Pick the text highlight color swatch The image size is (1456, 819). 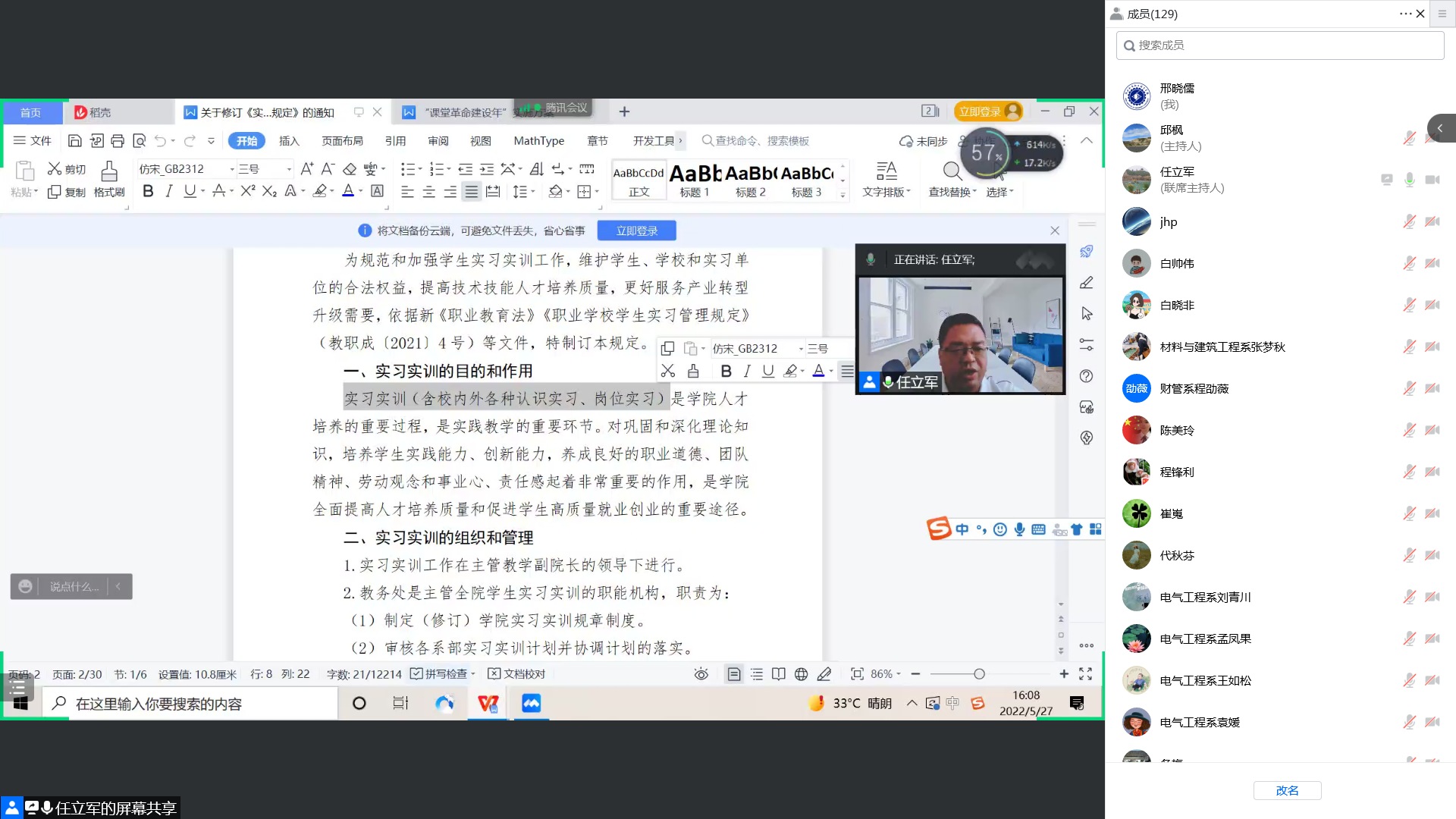[320, 191]
